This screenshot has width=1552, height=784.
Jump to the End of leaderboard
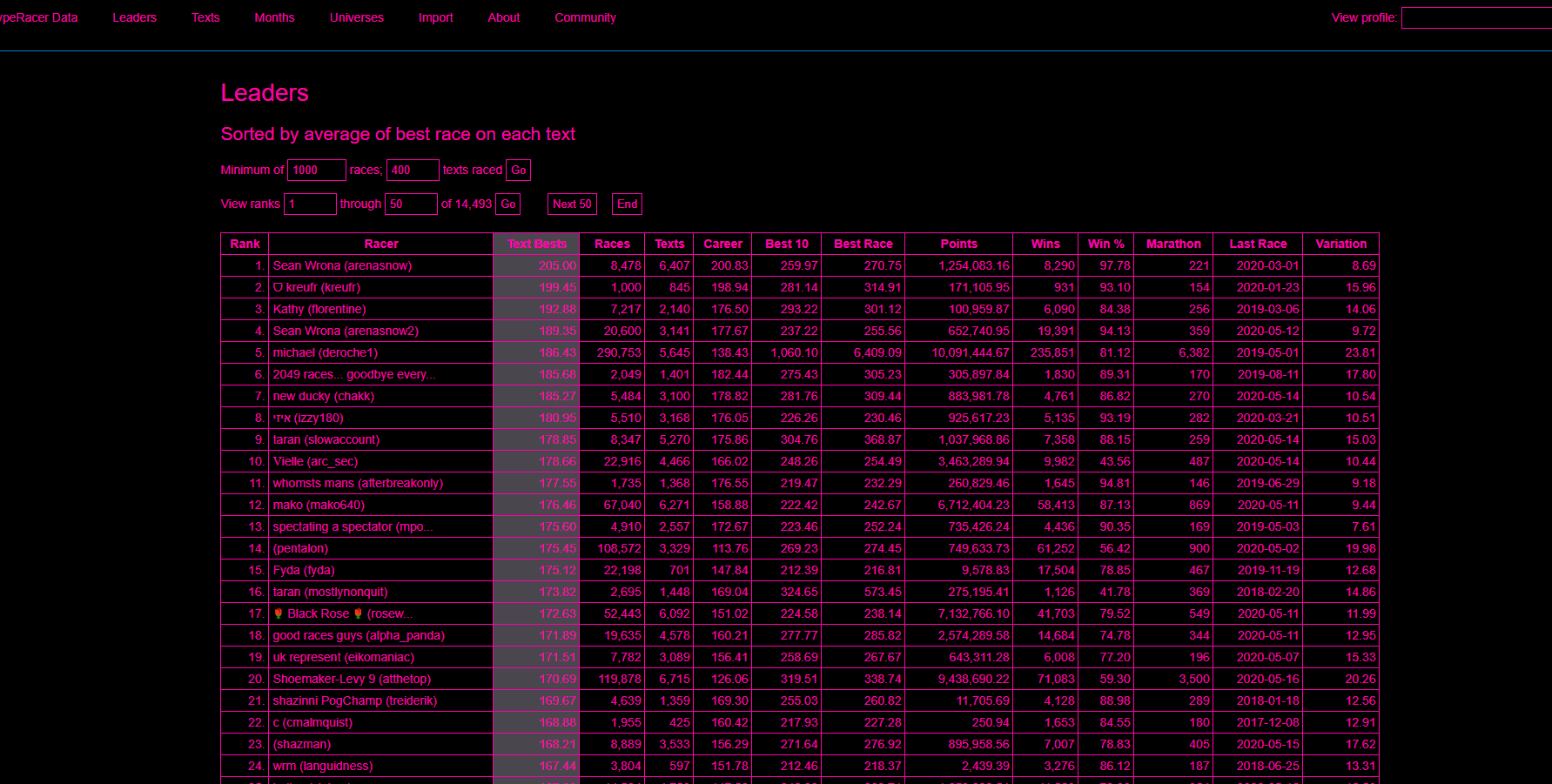point(626,204)
